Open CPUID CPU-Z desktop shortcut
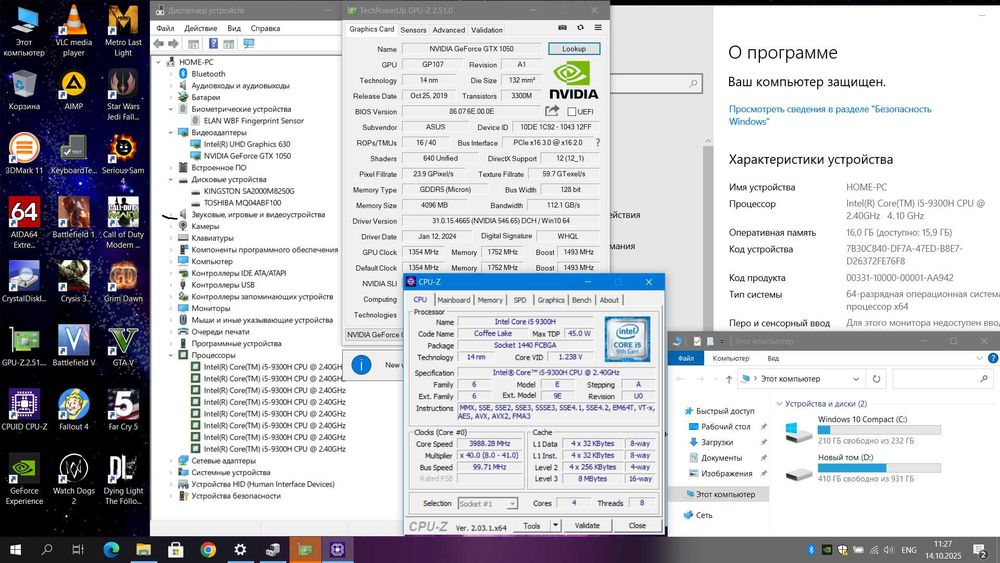1000x563 pixels. click(24, 409)
